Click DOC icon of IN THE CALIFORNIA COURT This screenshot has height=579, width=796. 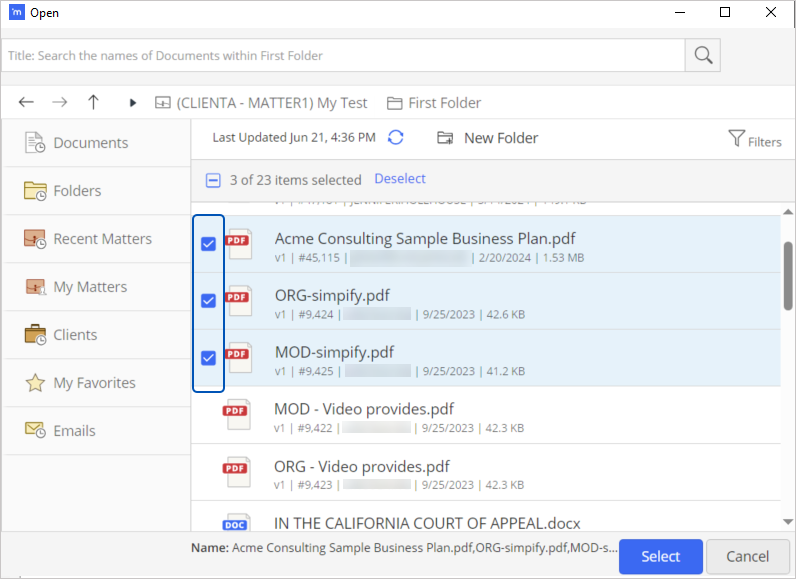click(x=237, y=523)
